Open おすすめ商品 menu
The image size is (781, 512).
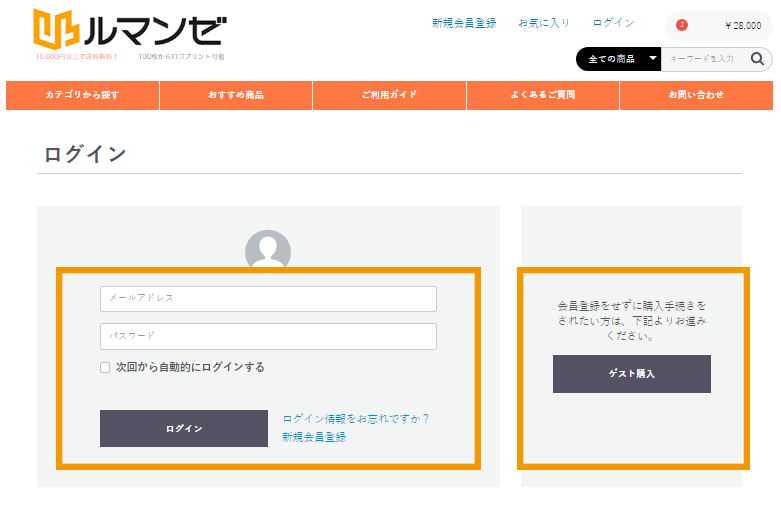(x=236, y=95)
